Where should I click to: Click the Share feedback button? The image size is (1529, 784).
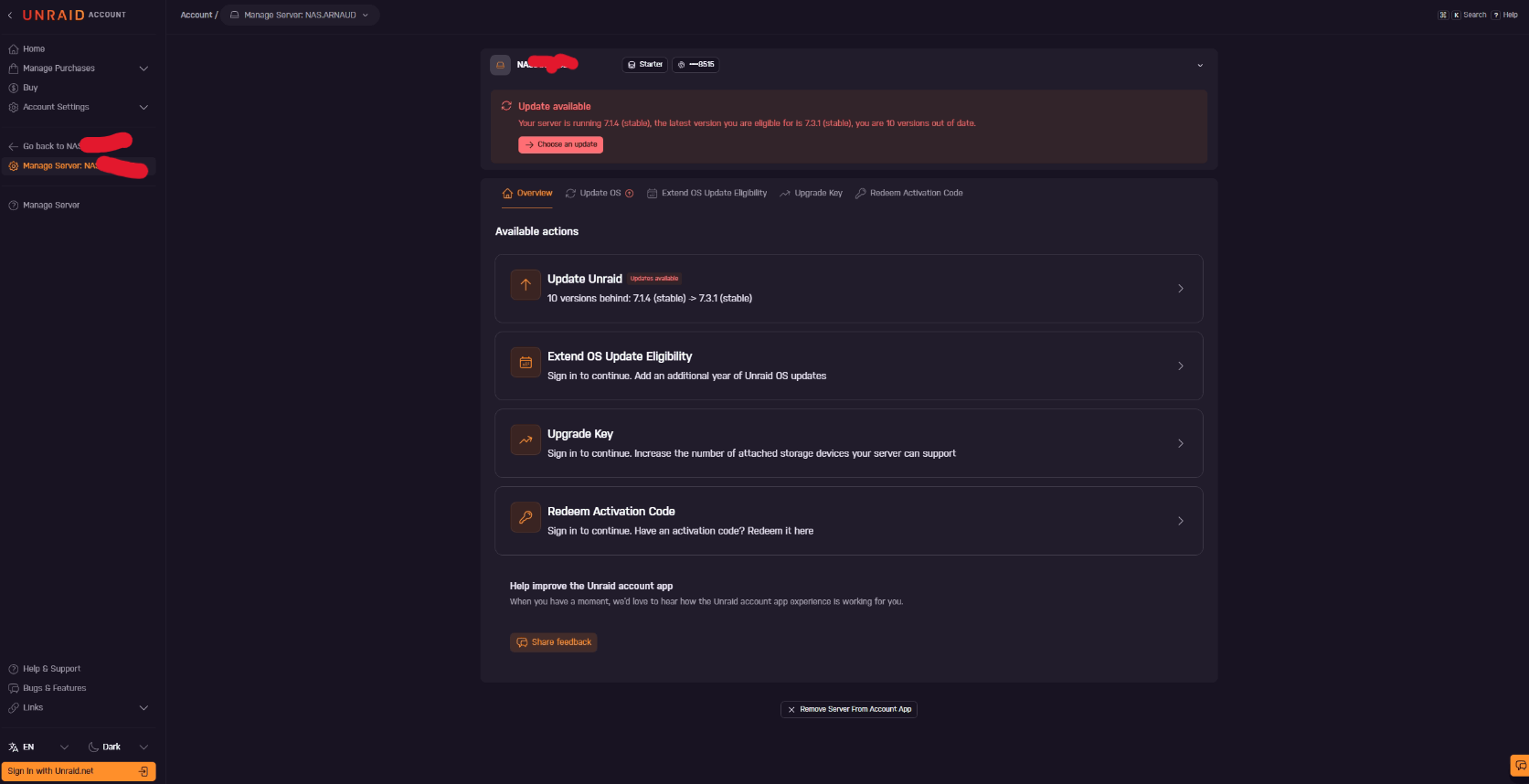(x=553, y=642)
